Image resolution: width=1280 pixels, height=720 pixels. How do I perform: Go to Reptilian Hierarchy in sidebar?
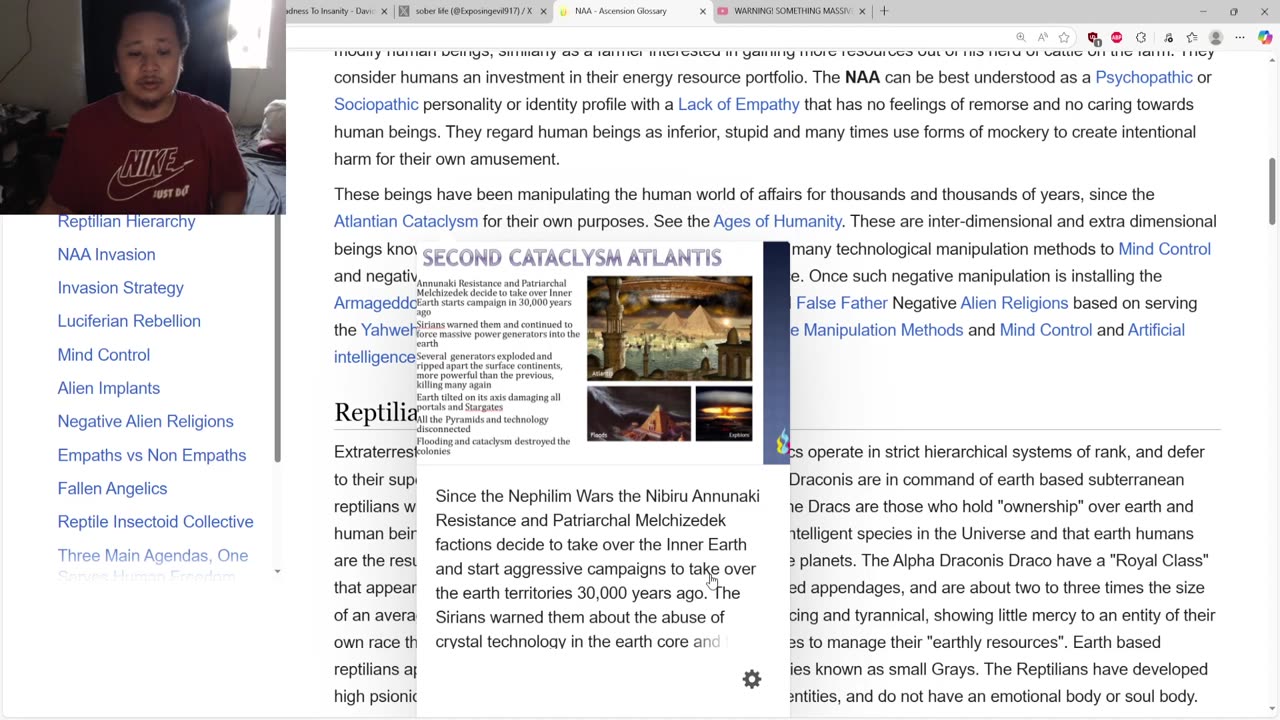point(126,221)
